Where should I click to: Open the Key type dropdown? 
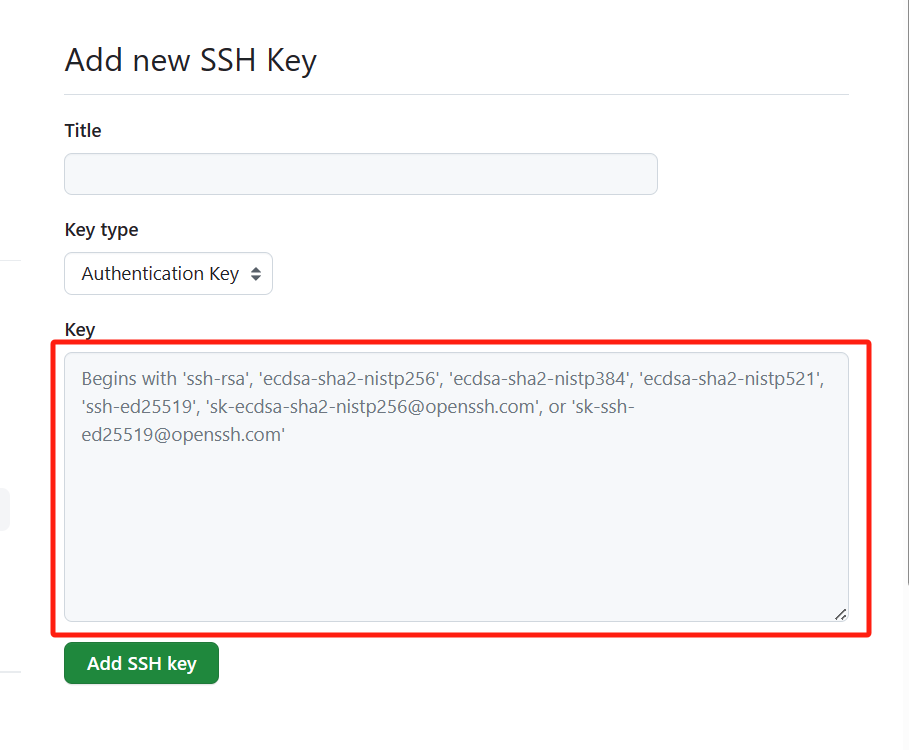168,274
